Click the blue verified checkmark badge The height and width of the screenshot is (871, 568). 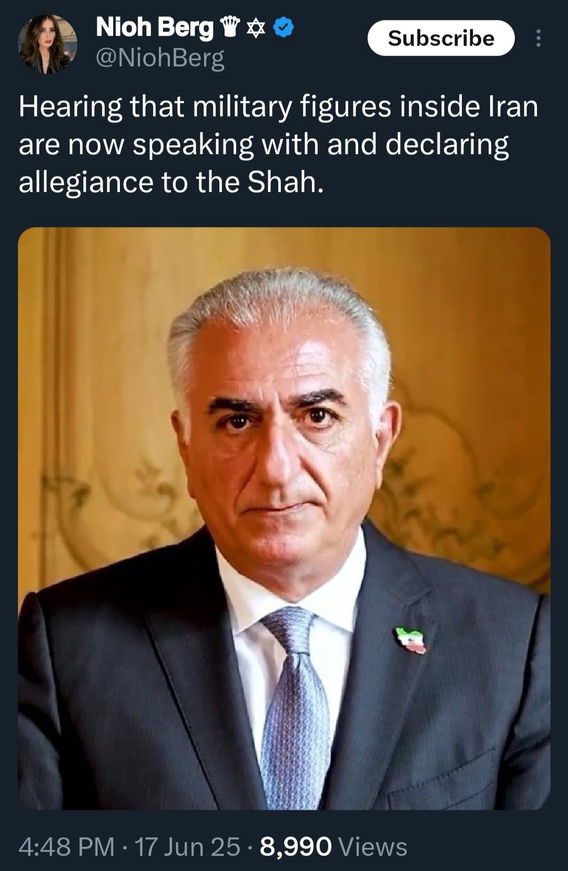(284, 27)
